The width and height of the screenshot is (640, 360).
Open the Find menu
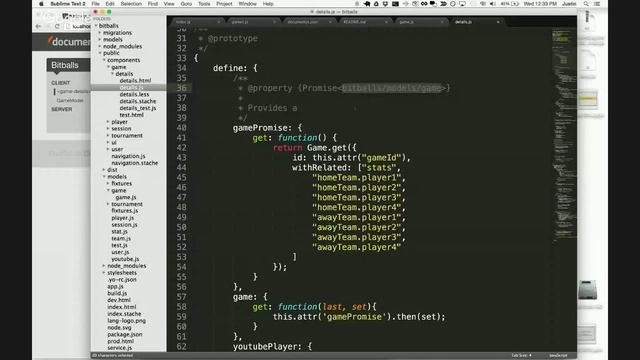pyautogui.click(x=153, y=4)
